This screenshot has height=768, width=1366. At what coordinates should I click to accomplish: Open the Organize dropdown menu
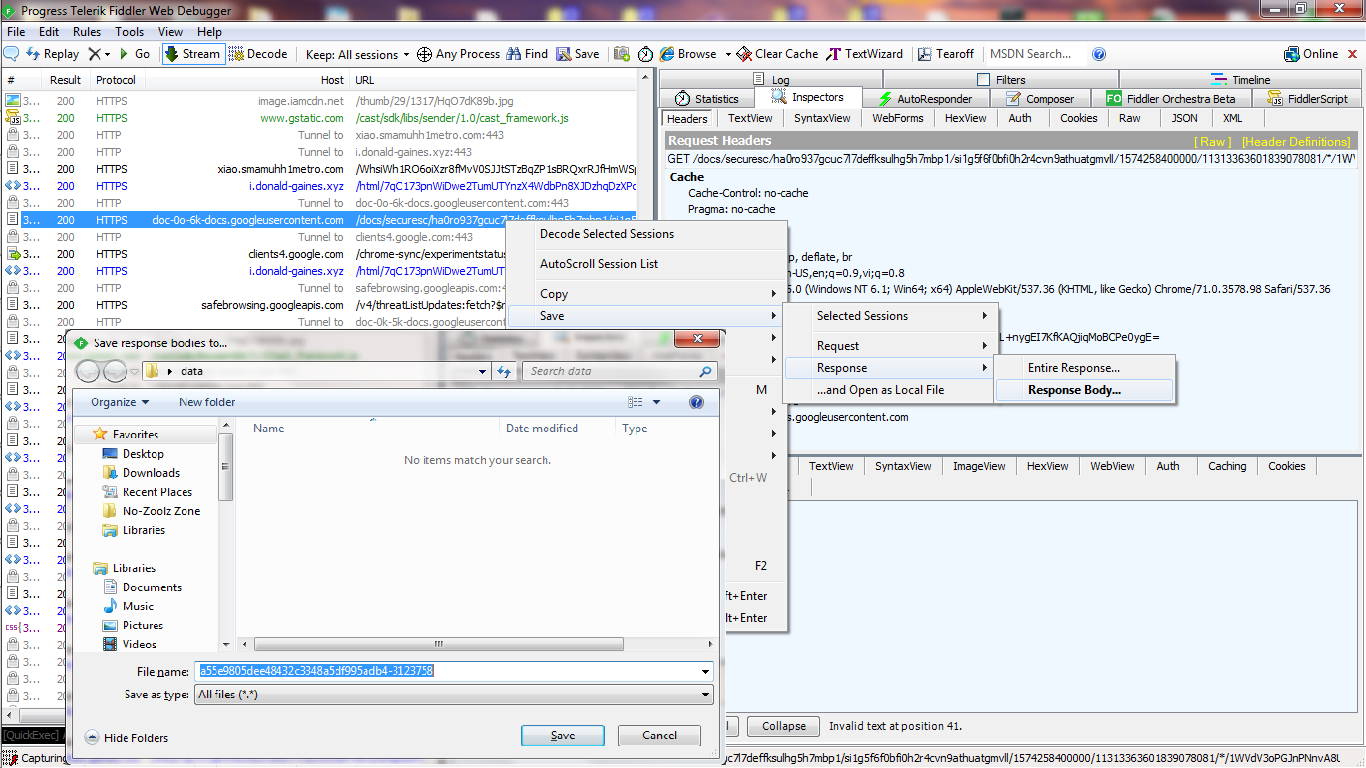coord(119,402)
